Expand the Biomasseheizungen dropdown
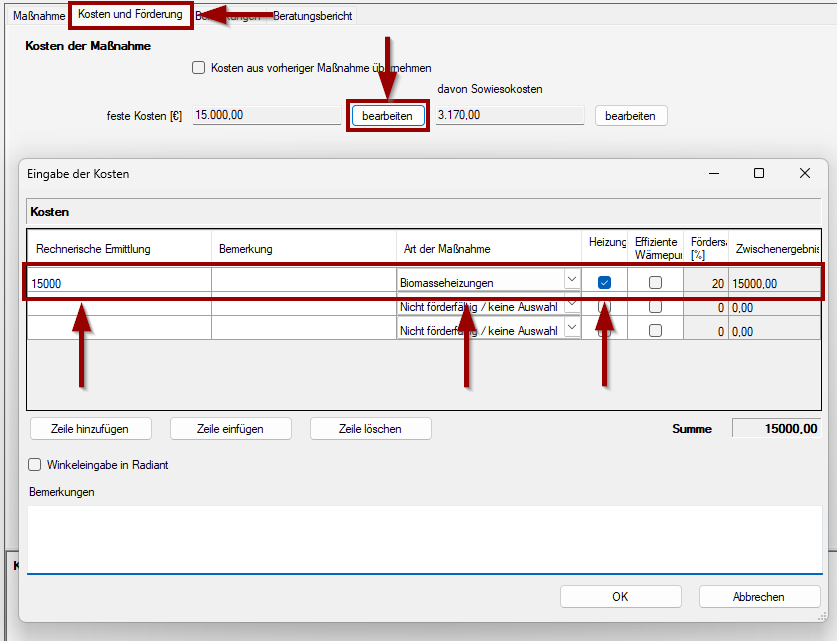 coord(571,281)
